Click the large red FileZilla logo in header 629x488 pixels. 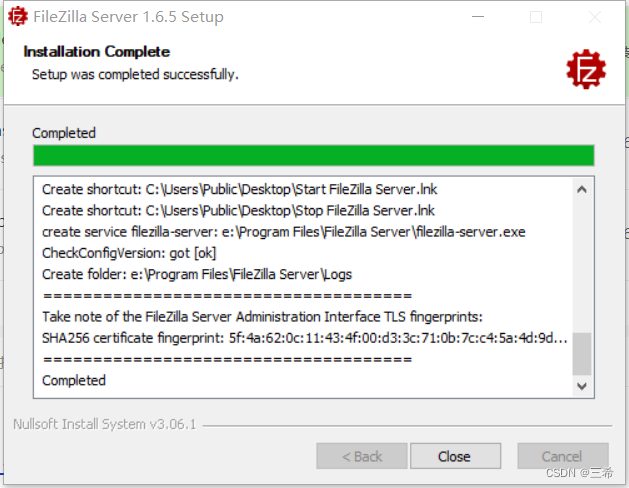(586, 69)
